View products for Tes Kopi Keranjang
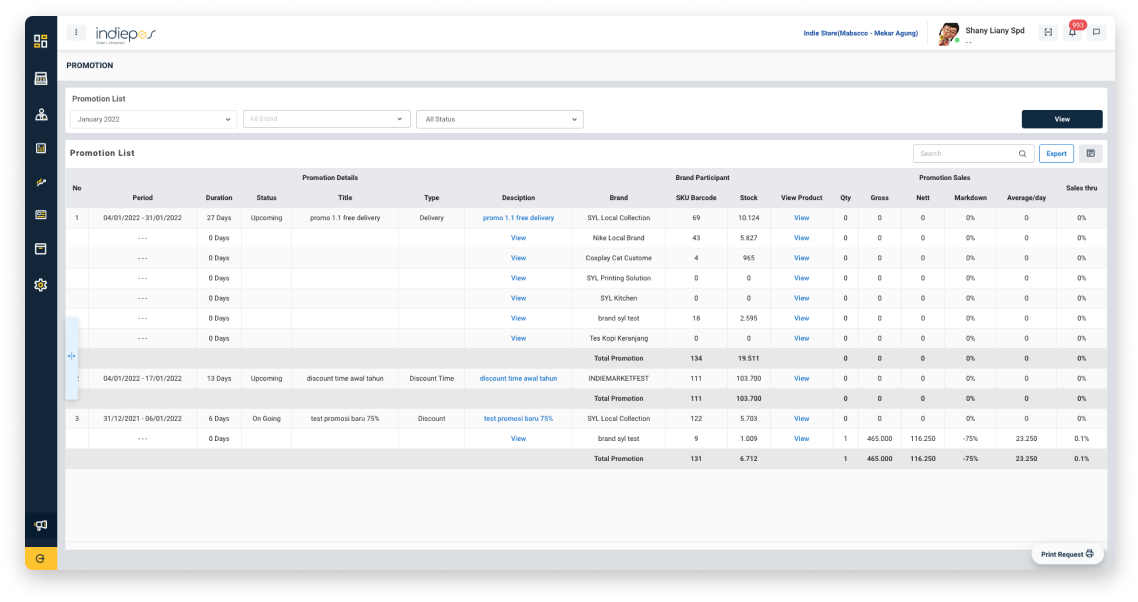1138x602 pixels. [x=801, y=338]
